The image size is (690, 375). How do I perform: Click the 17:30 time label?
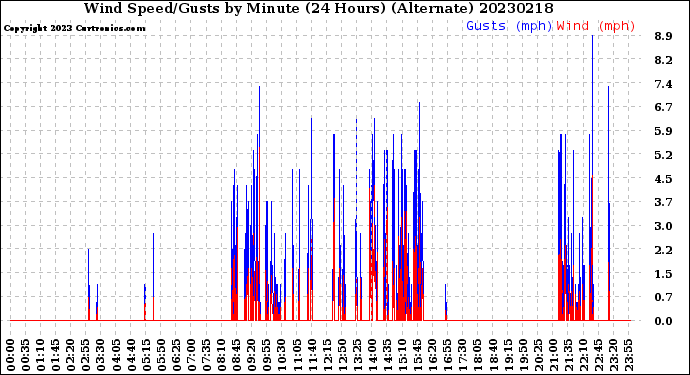[x=462, y=355]
